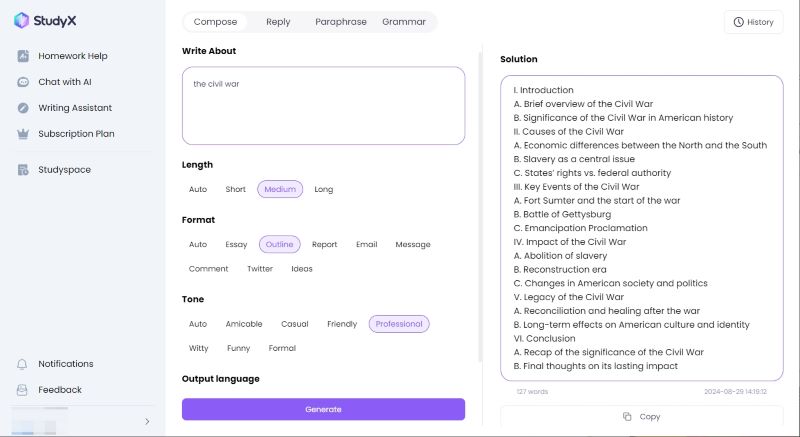This screenshot has width=800, height=437.
Task: Open the Writing Assistant pencil icon
Action: click(x=23, y=108)
